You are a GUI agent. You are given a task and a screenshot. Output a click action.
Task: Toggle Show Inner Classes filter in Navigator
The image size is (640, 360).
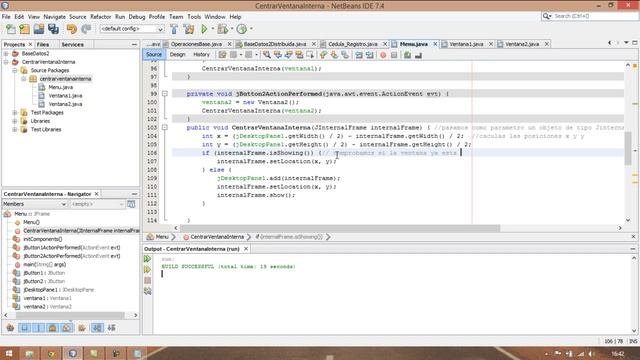(x=67, y=327)
